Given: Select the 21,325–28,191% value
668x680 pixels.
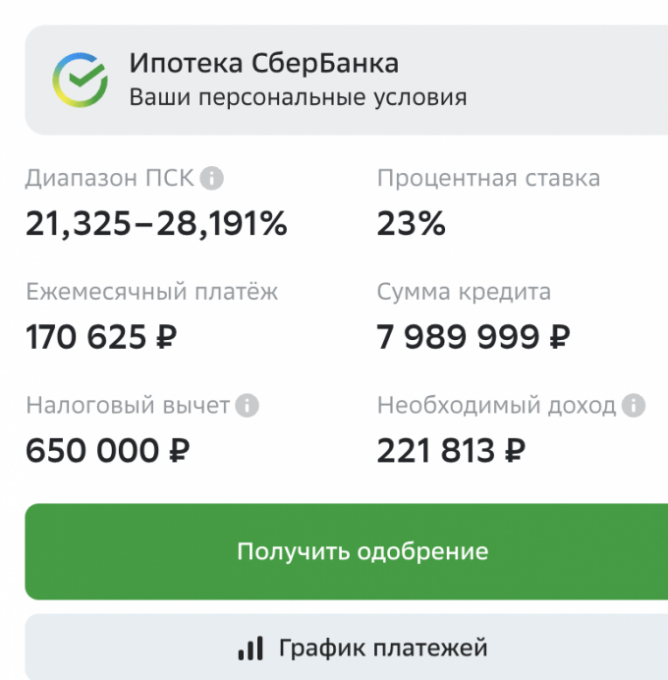Looking at the screenshot, I should pos(156,224).
